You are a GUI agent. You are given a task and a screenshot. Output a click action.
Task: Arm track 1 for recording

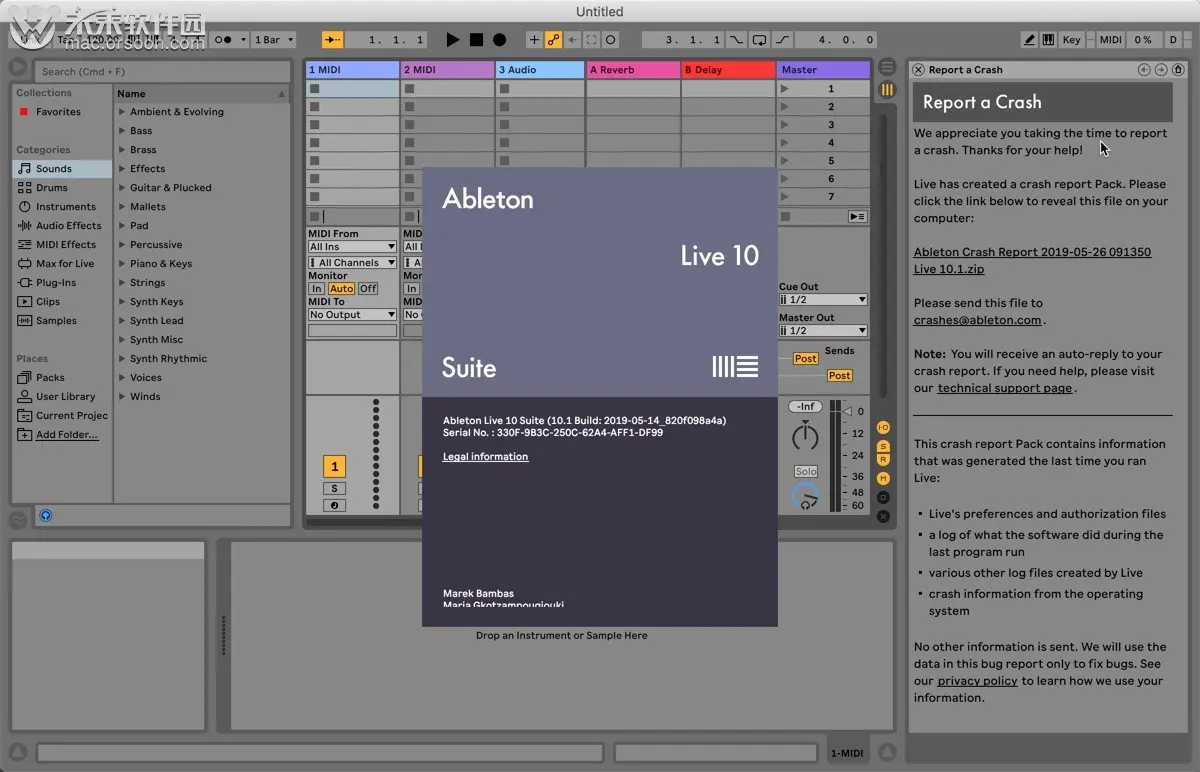click(x=334, y=506)
